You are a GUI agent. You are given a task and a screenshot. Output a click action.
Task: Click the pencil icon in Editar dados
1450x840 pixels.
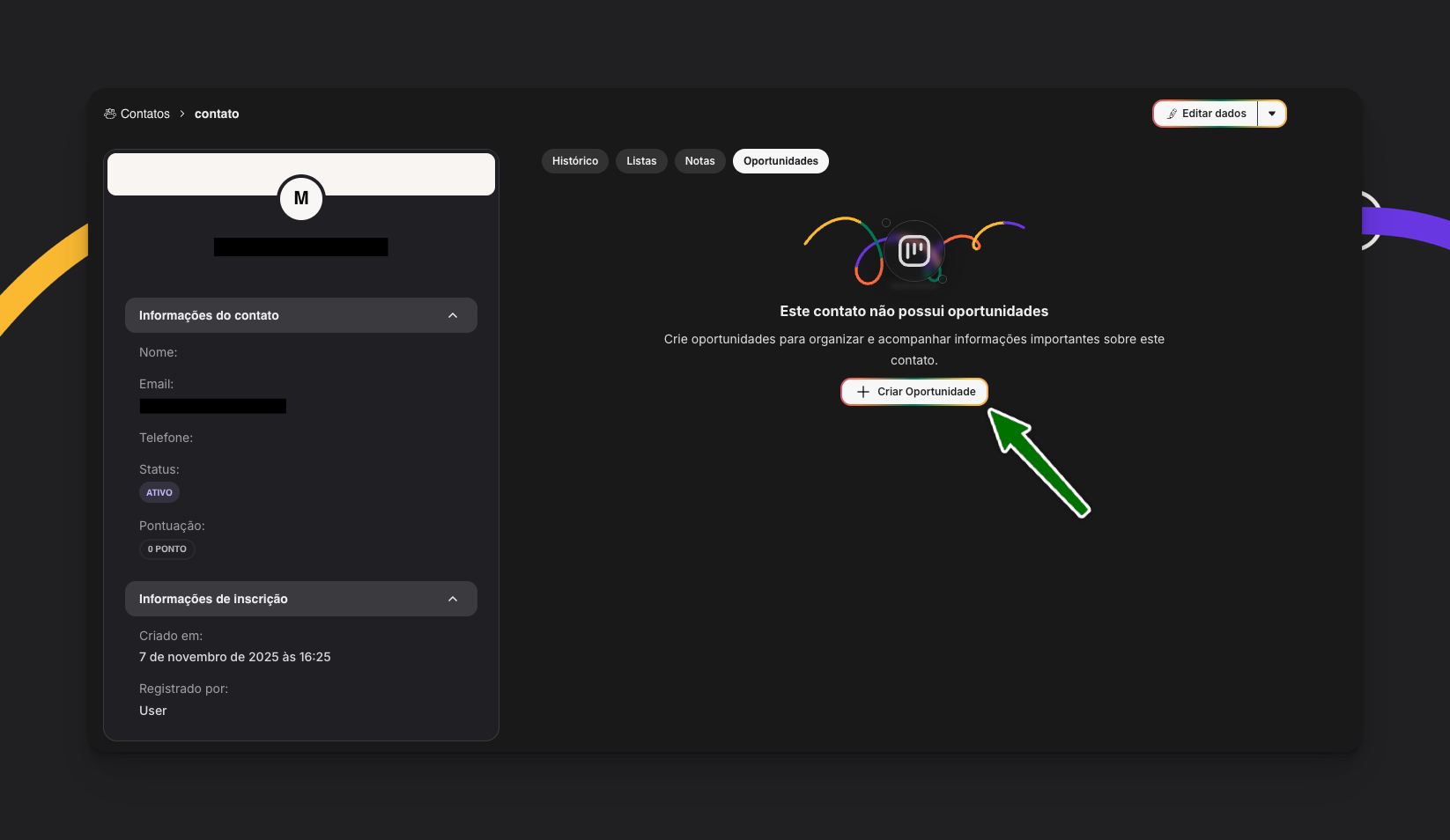[1172, 114]
